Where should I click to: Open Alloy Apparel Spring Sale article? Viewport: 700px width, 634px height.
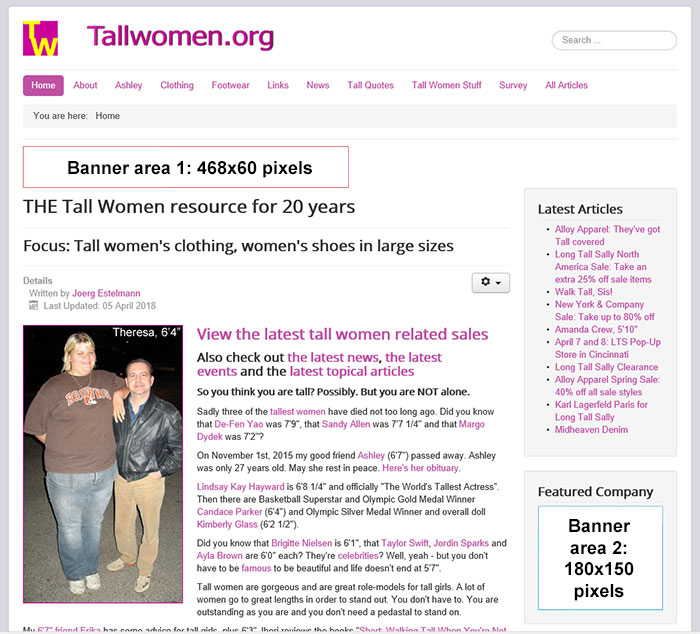[607, 385]
